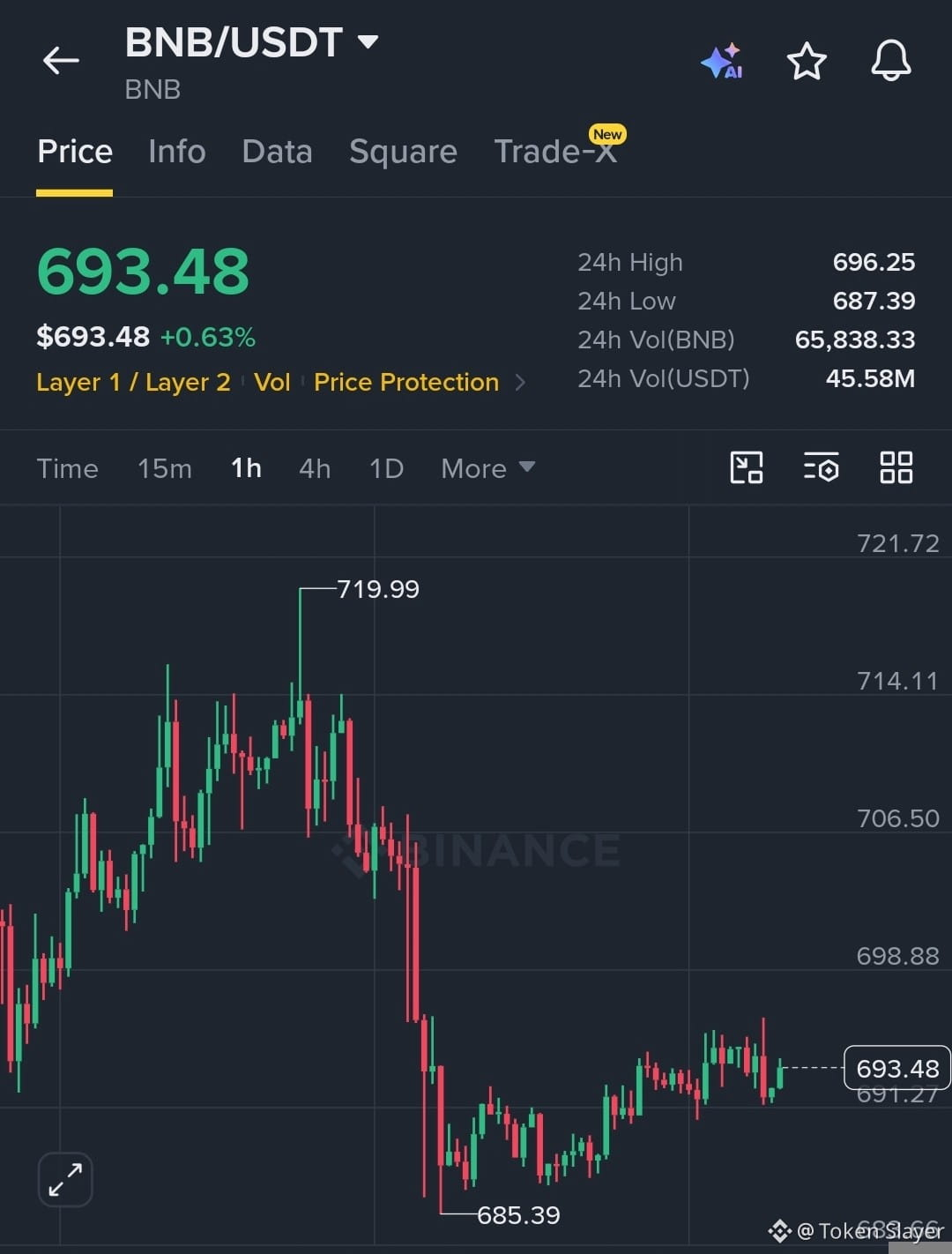Viewport: 952px width, 1254px height.
Task: Tap the $693.48 dollar price text
Action: [93, 337]
